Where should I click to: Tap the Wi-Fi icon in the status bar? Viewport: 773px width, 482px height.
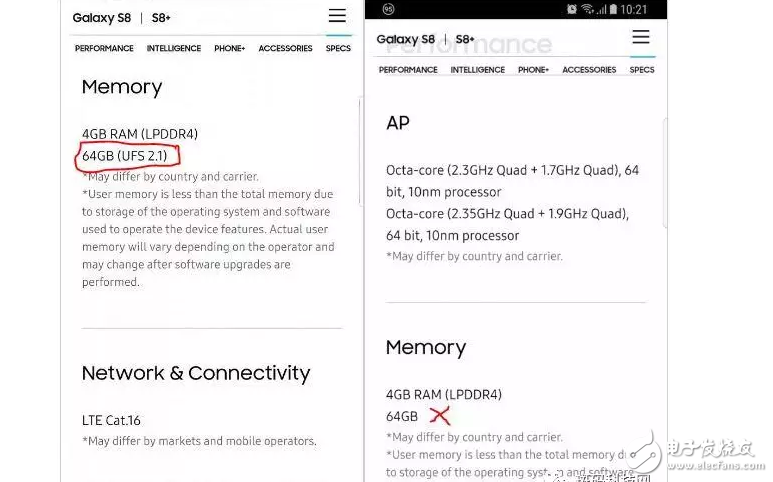click(587, 10)
